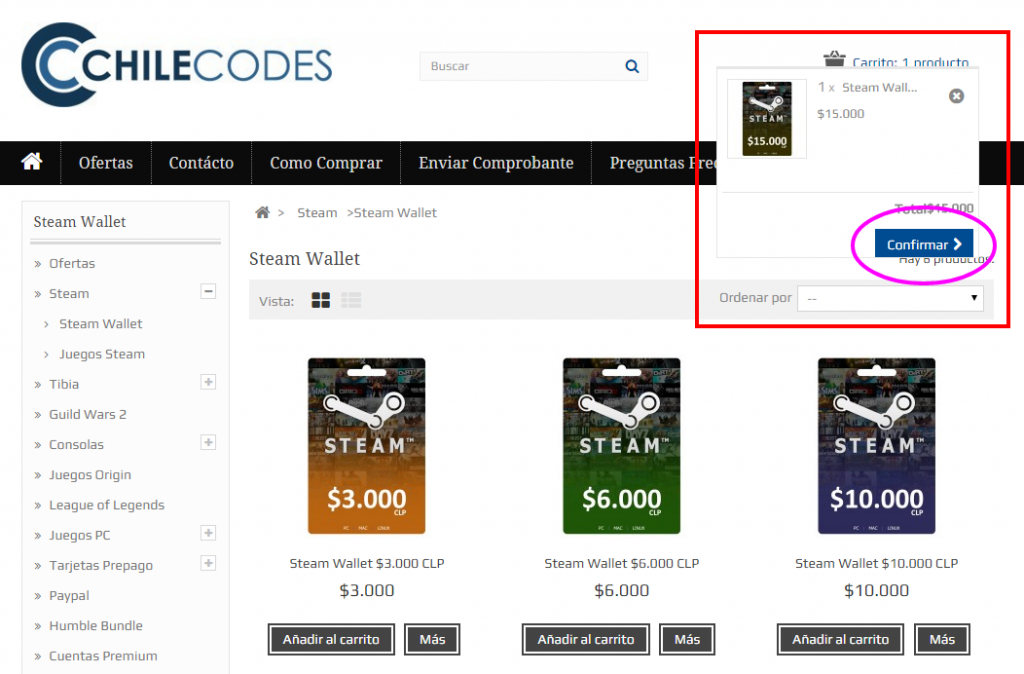The height and width of the screenshot is (674, 1024).
Task: Click Más for Steam Wallet $3.000
Action: [x=432, y=639]
